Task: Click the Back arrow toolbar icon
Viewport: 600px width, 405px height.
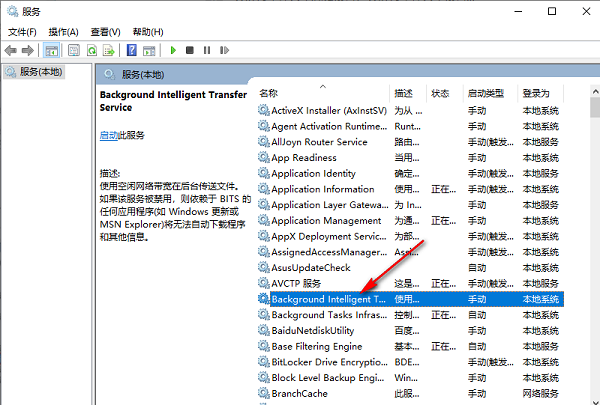Action: coord(11,50)
